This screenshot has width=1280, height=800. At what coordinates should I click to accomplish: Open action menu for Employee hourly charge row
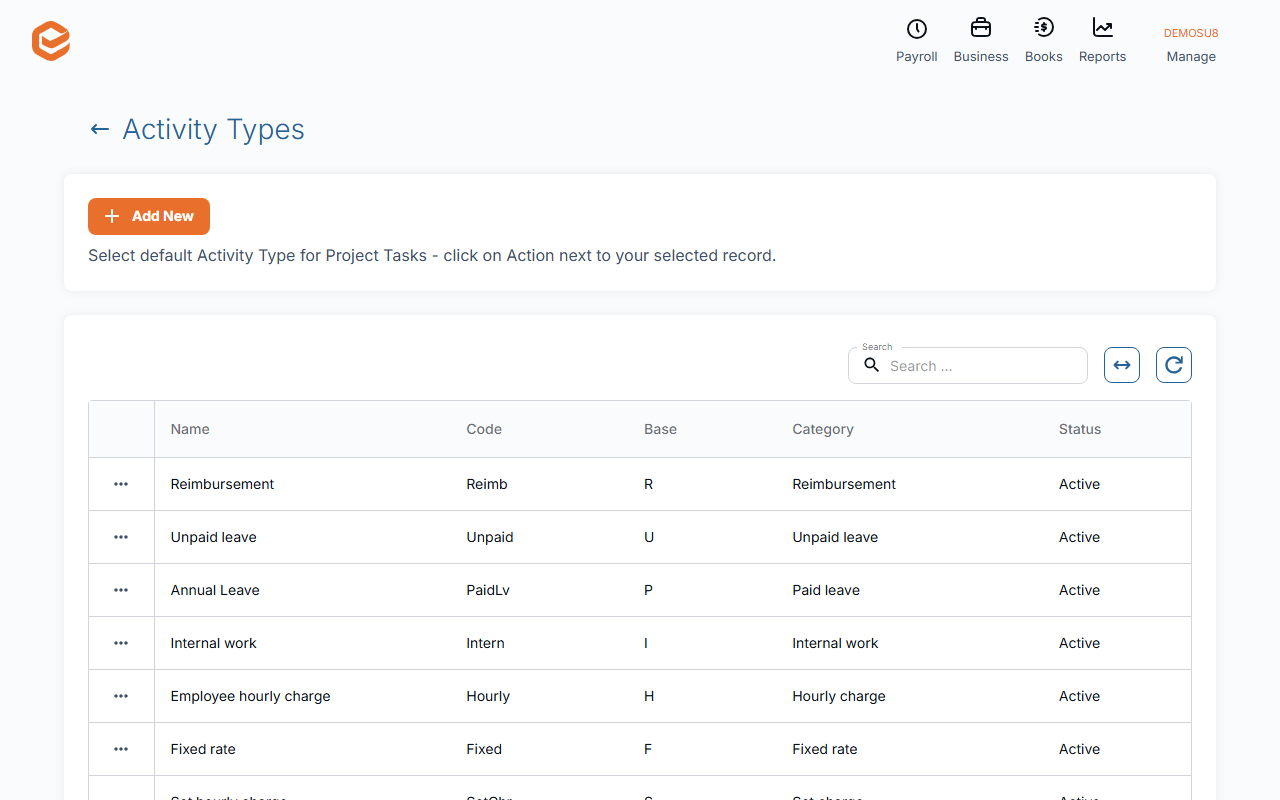tap(121, 696)
